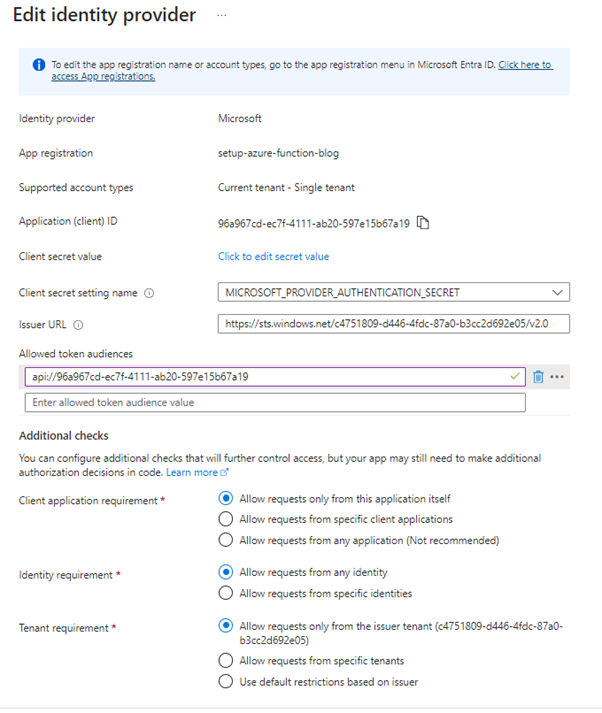Open more options beside page title
This screenshot has width=602, height=713.
point(222,15)
